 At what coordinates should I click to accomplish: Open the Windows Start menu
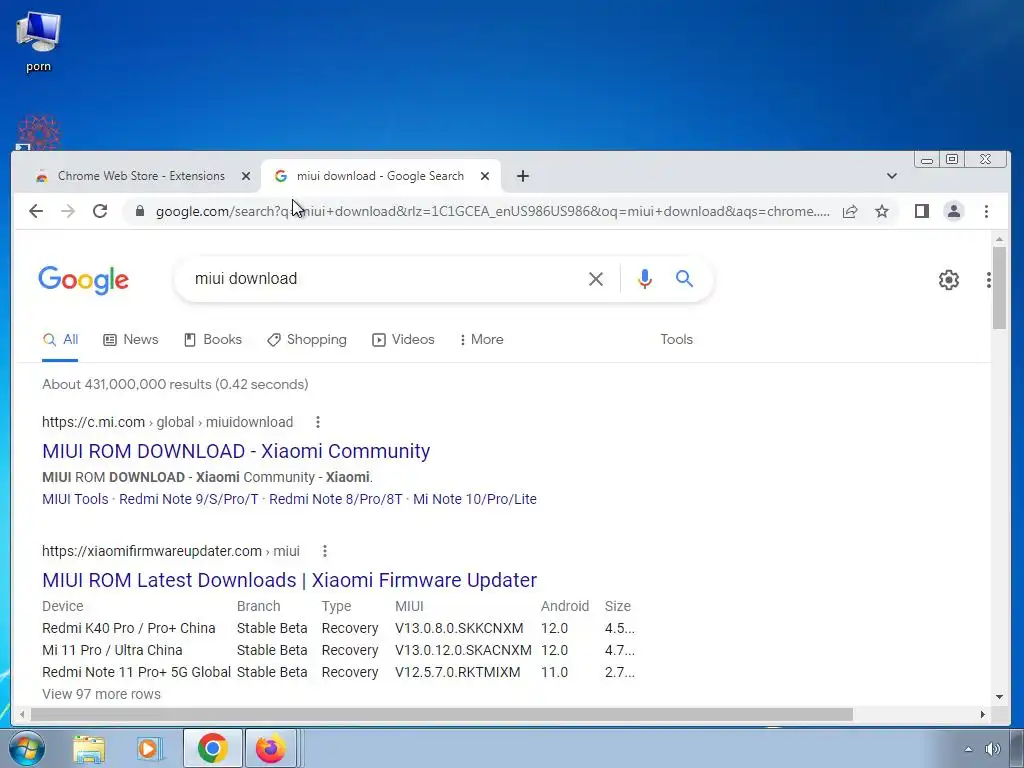[26, 748]
